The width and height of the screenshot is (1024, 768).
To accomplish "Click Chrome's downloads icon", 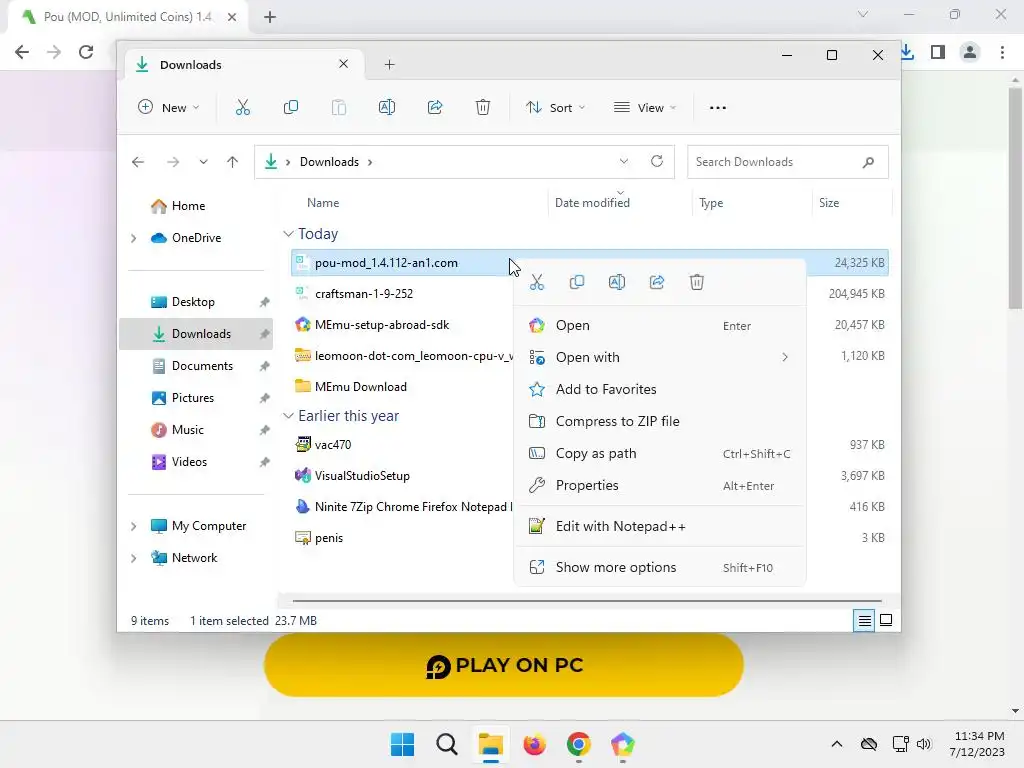I will (908, 52).
